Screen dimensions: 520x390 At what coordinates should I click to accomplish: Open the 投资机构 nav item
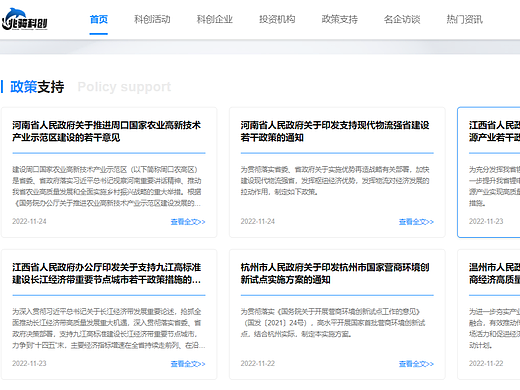(x=277, y=19)
